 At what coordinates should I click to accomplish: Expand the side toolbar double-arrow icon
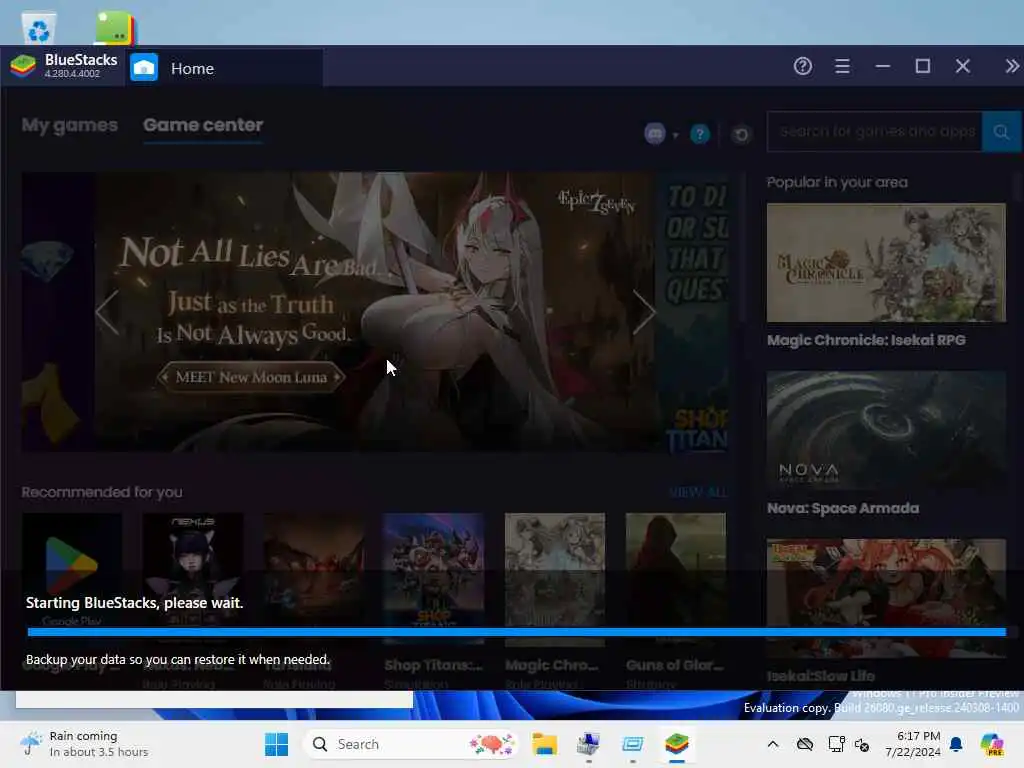point(1012,66)
